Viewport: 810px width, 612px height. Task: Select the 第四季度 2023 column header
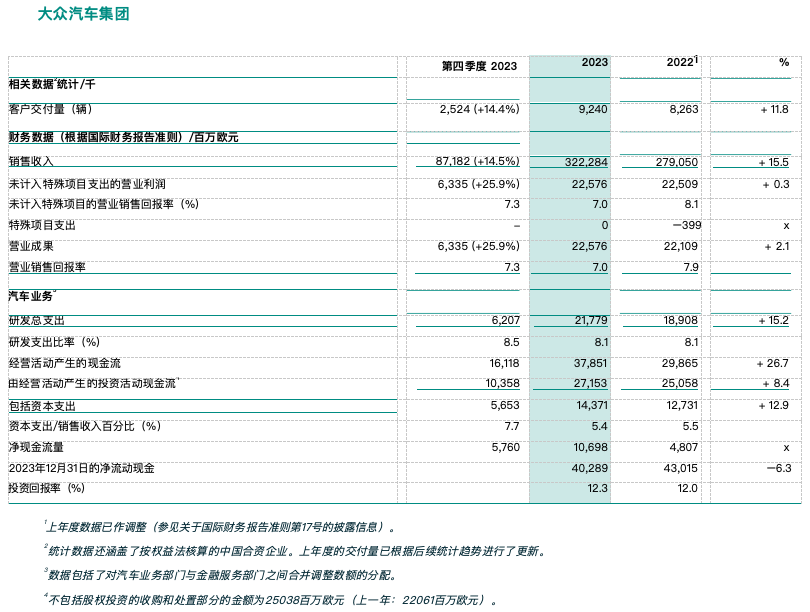click(479, 66)
